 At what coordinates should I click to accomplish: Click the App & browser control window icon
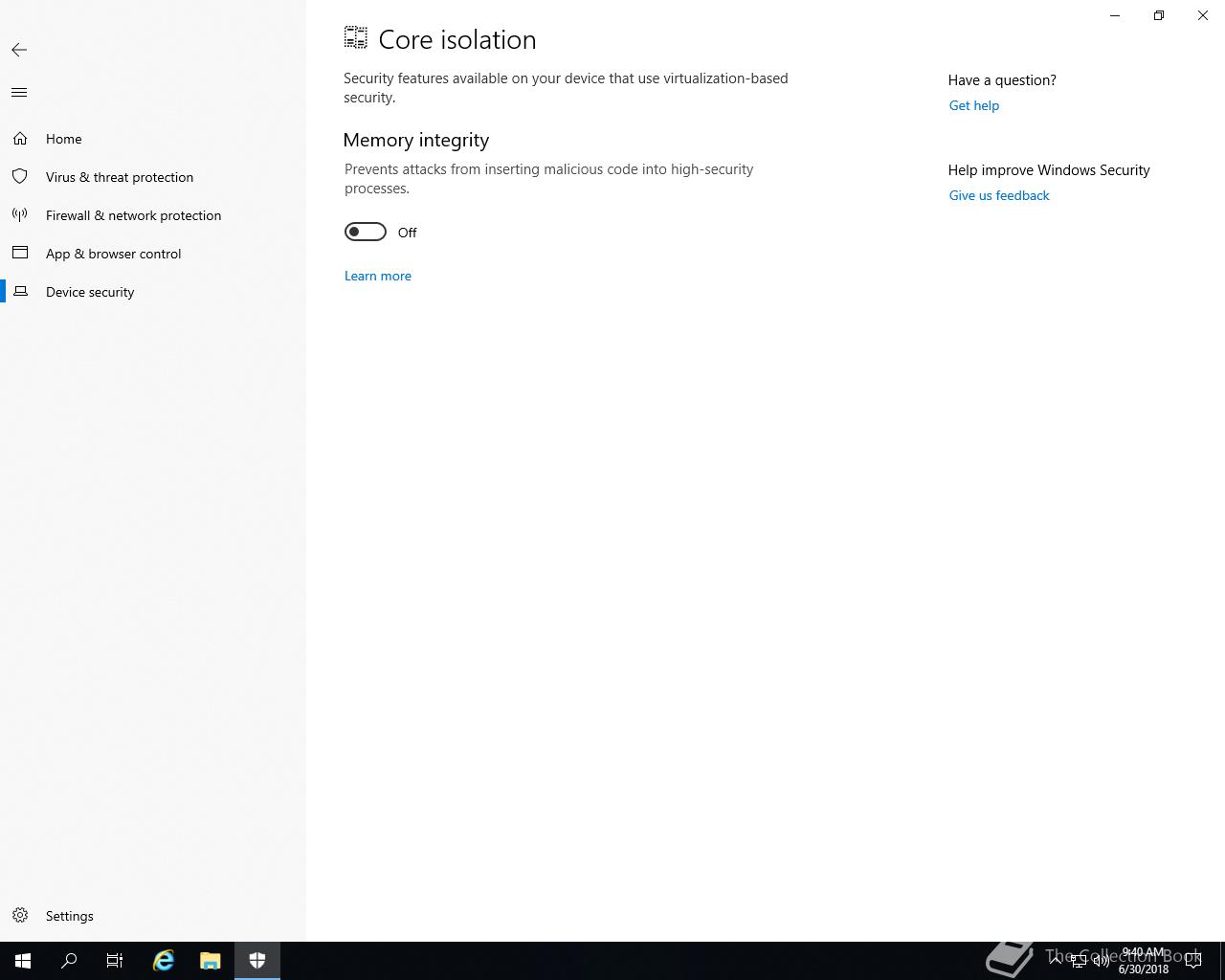[20, 254]
